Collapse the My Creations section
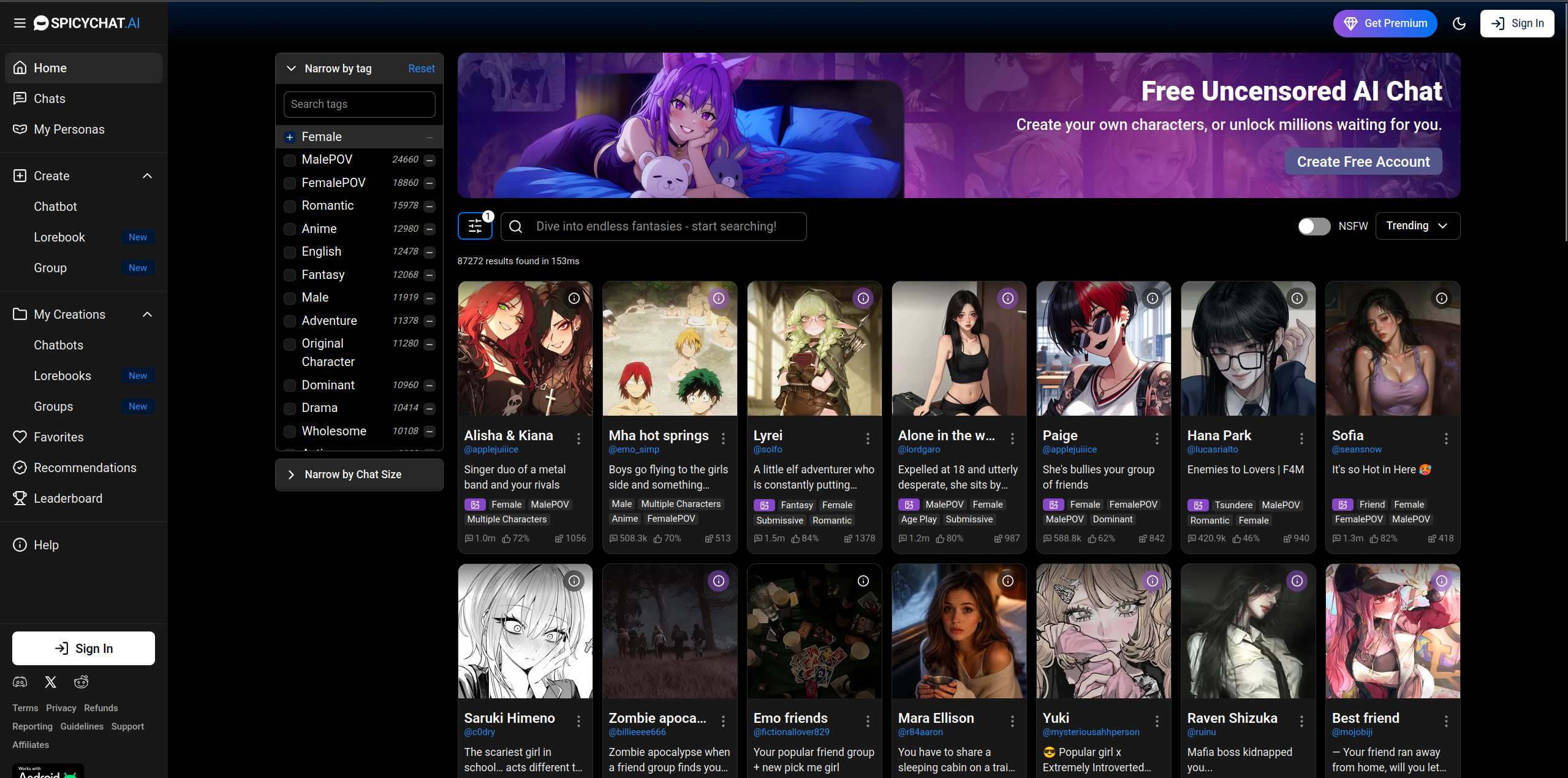The width and height of the screenshot is (1568, 778). 147,315
